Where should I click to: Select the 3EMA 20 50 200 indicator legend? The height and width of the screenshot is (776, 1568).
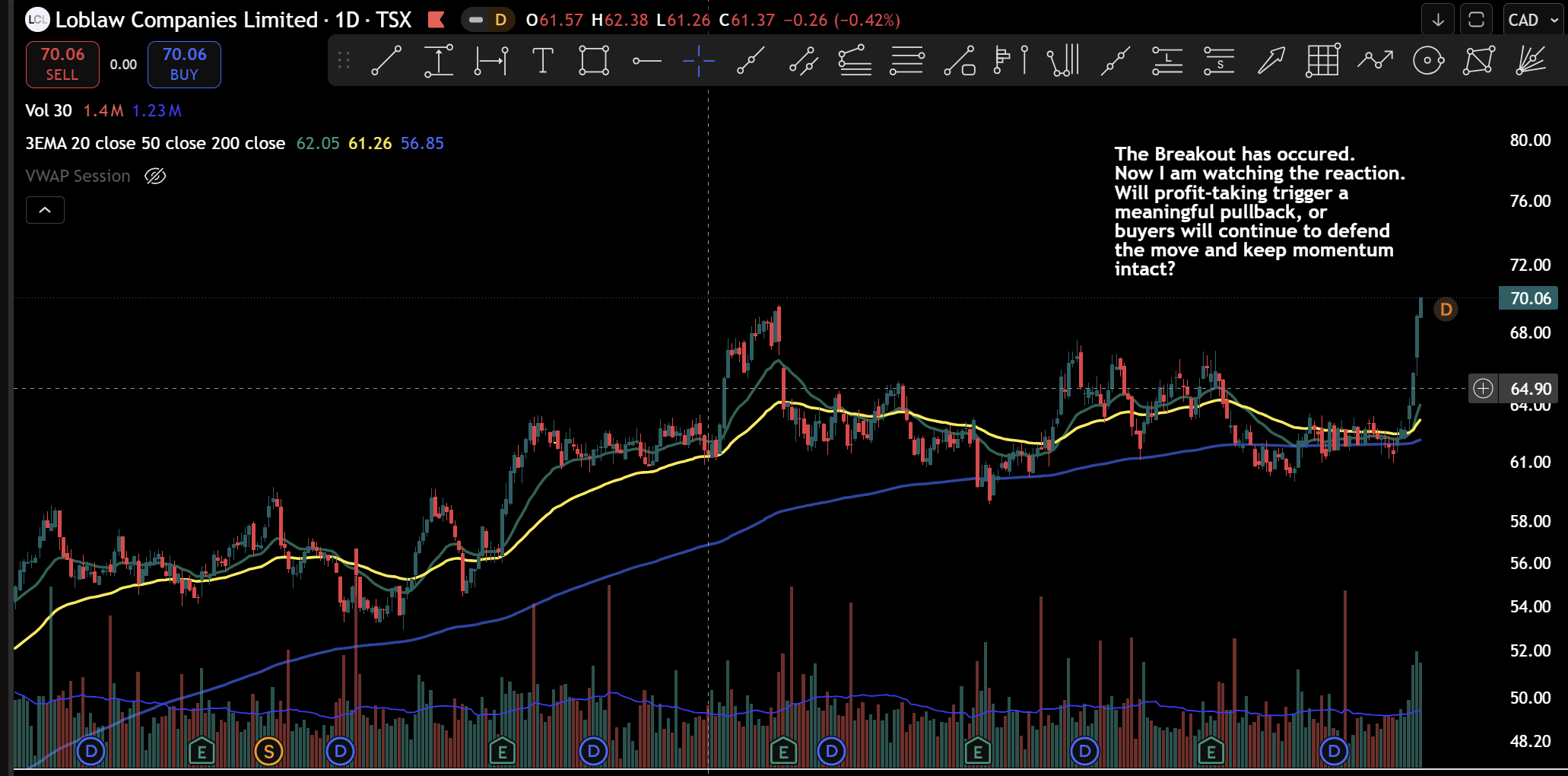click(155, 144)
